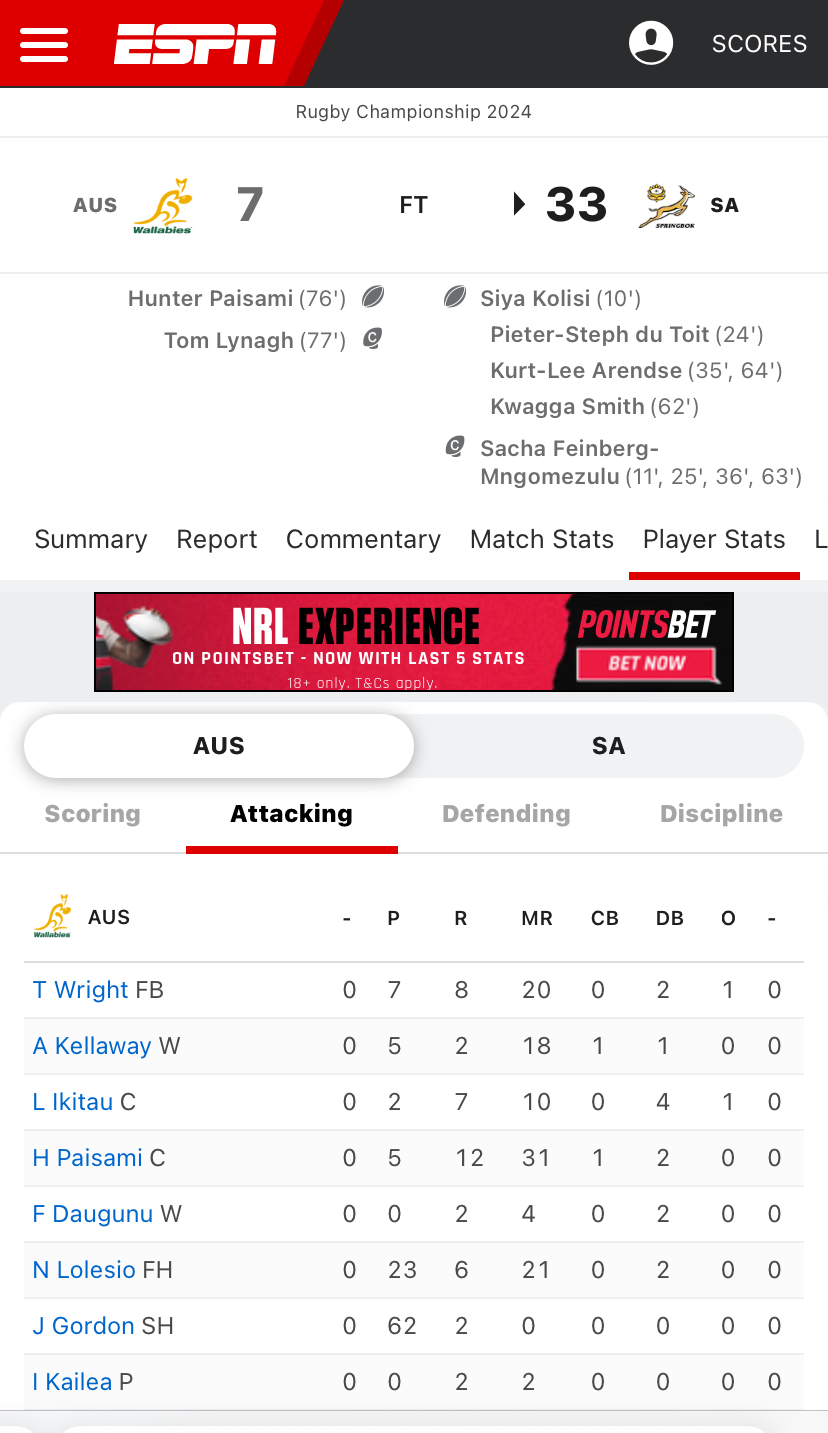Viewport: 828px width, 1433px height.
Task: Click BET NOW in PointsBet ad
Action: click(x=647, y=663)
